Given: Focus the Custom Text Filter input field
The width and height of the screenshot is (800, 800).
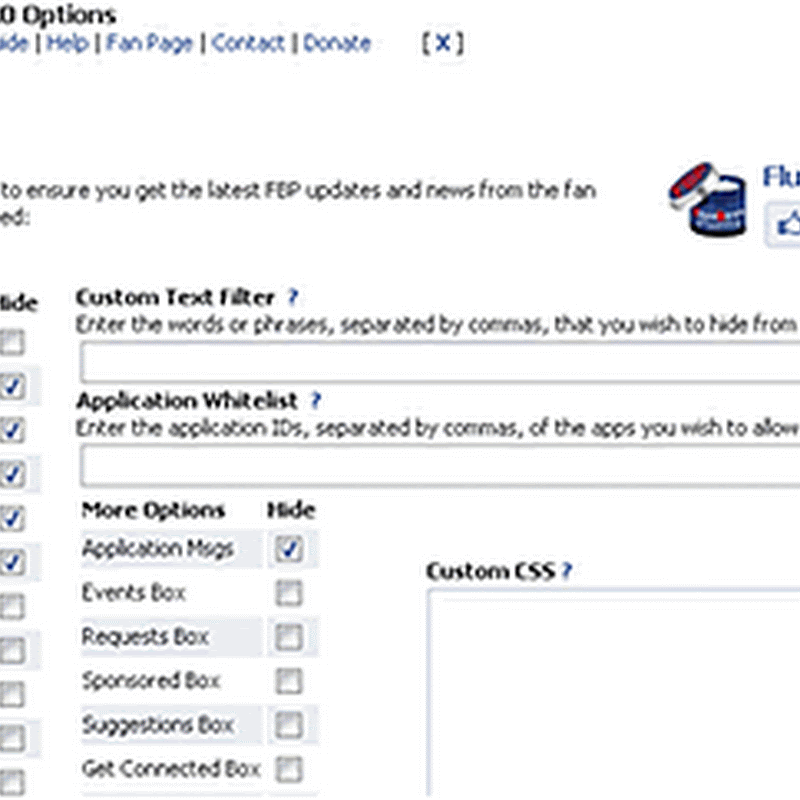Looking at the screenshot, I should (x=440, y=361).
